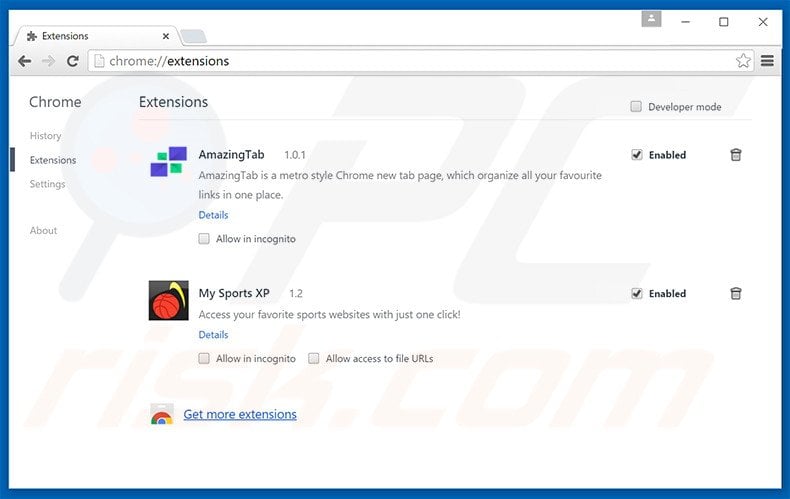The height and width of the screenshot is (499, 790).
Task: Allow AmazingTab in incognito
Action: [204, 238]
